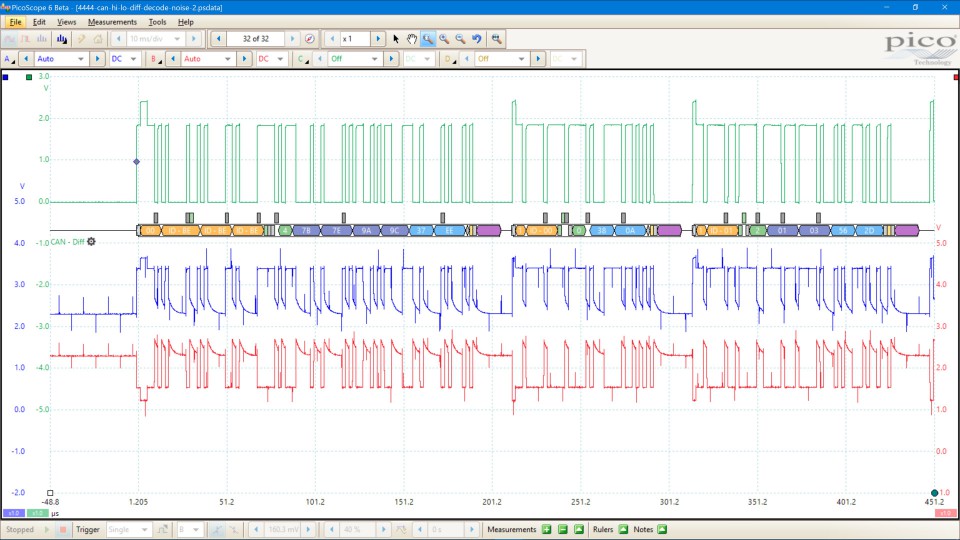Select the arrow pointer tool

(x=396, y=39)
